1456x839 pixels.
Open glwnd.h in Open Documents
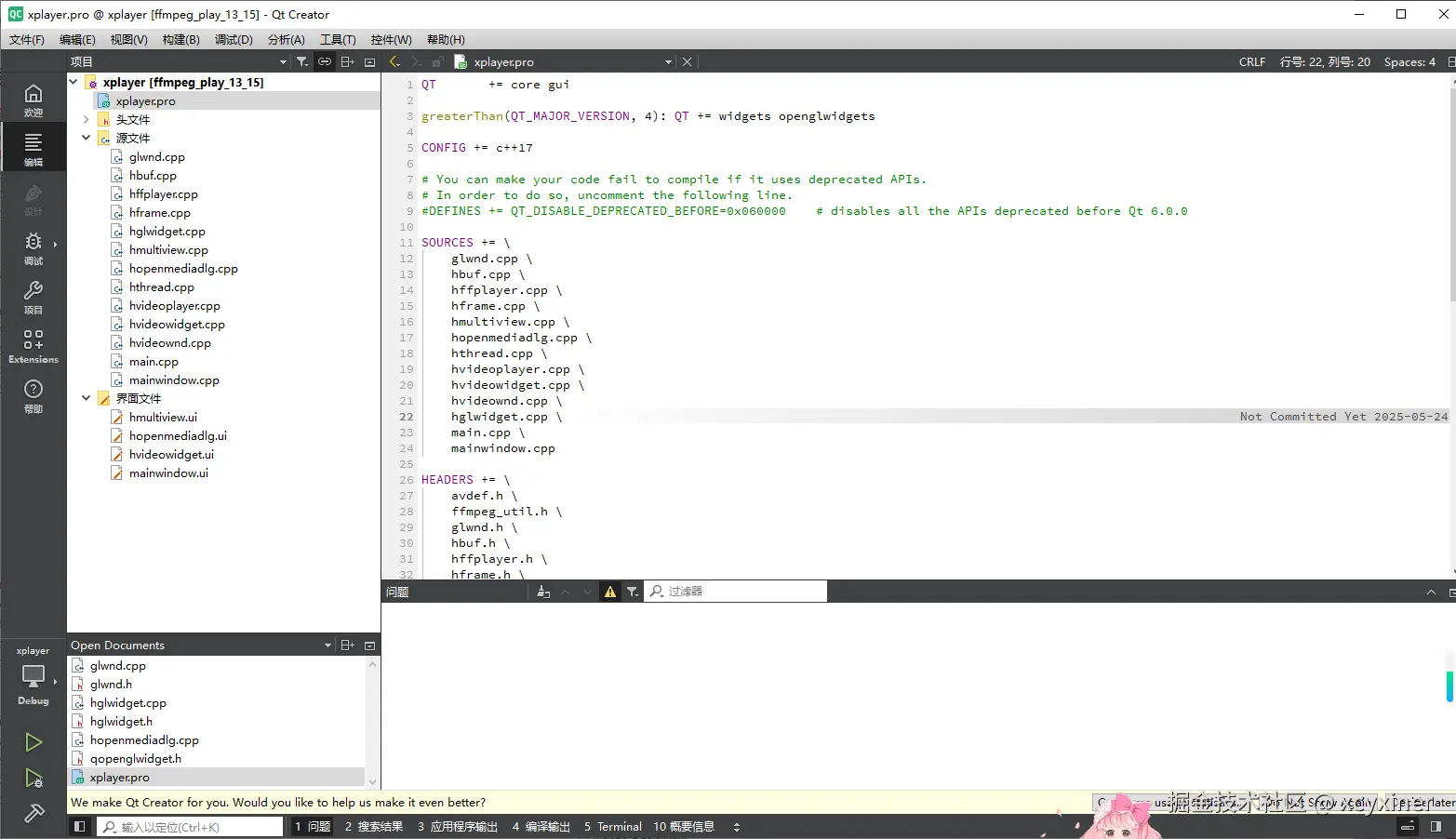111,684
